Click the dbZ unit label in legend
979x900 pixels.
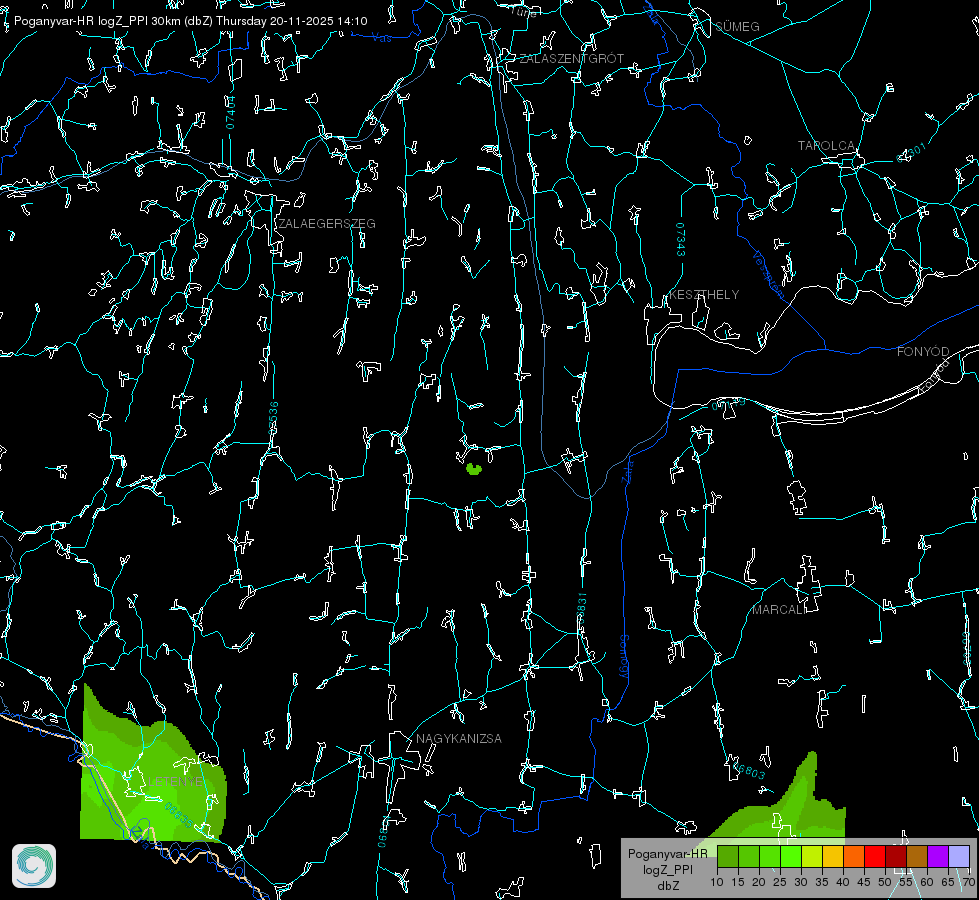[668, 886]
